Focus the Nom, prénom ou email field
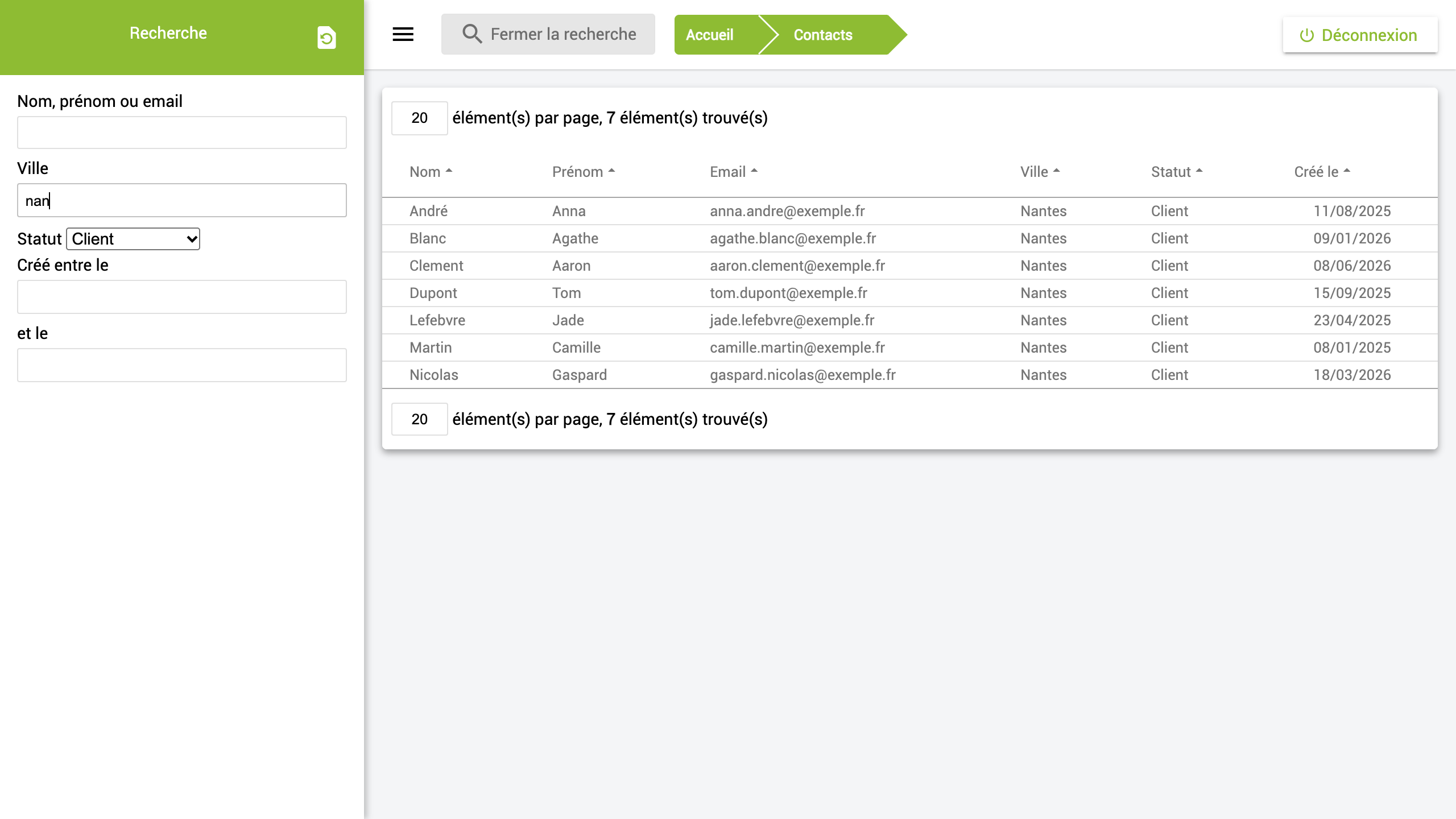Viewport: 1456px width, 819px height. point(182,133)
